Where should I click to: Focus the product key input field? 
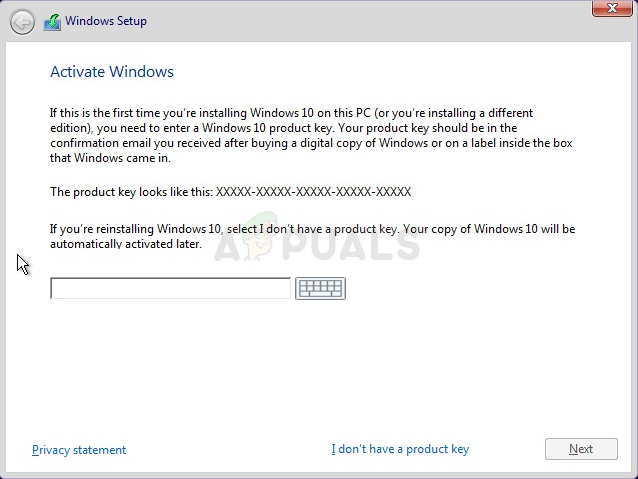tap(170, 288)
